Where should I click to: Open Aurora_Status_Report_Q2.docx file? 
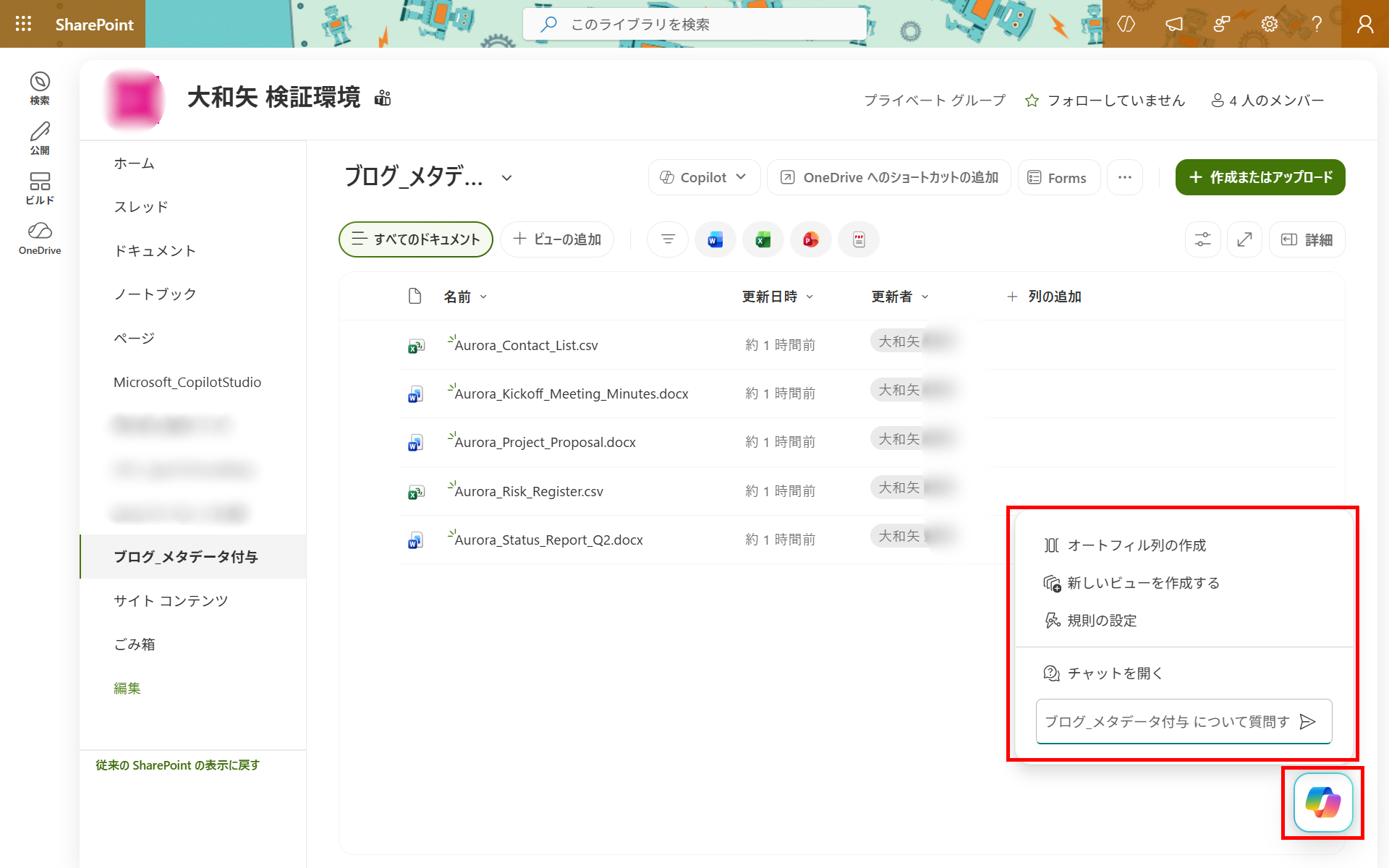point(548,540)
